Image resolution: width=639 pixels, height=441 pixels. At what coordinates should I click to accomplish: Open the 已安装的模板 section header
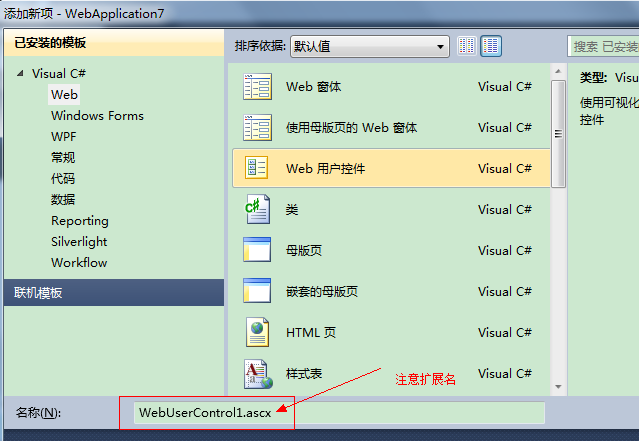[x=114, y=42]
